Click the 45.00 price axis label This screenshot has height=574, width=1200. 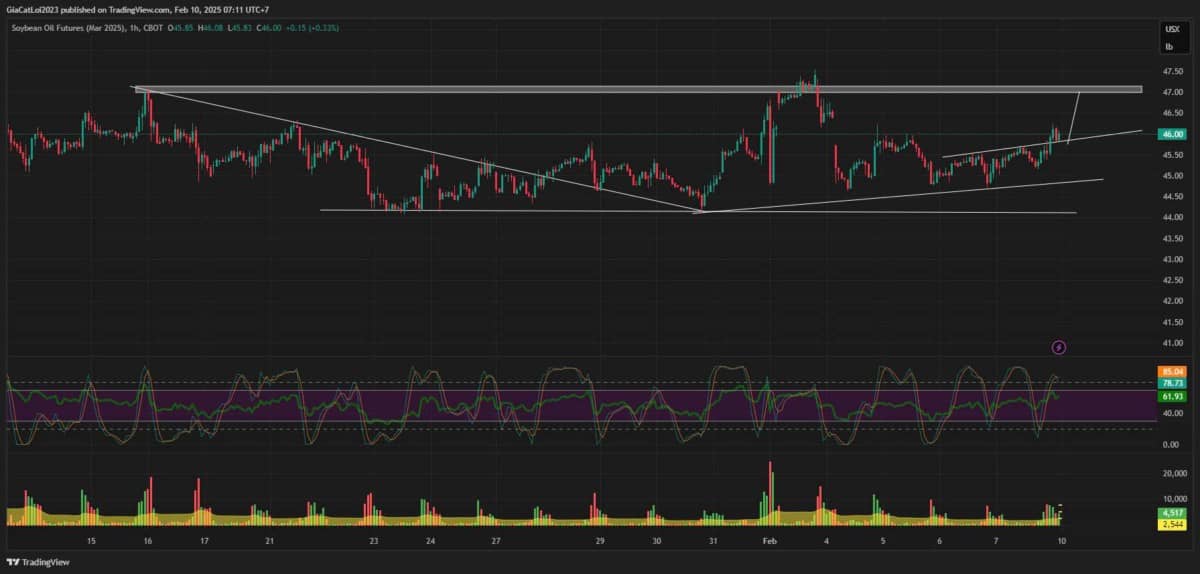coord(1173,176)
